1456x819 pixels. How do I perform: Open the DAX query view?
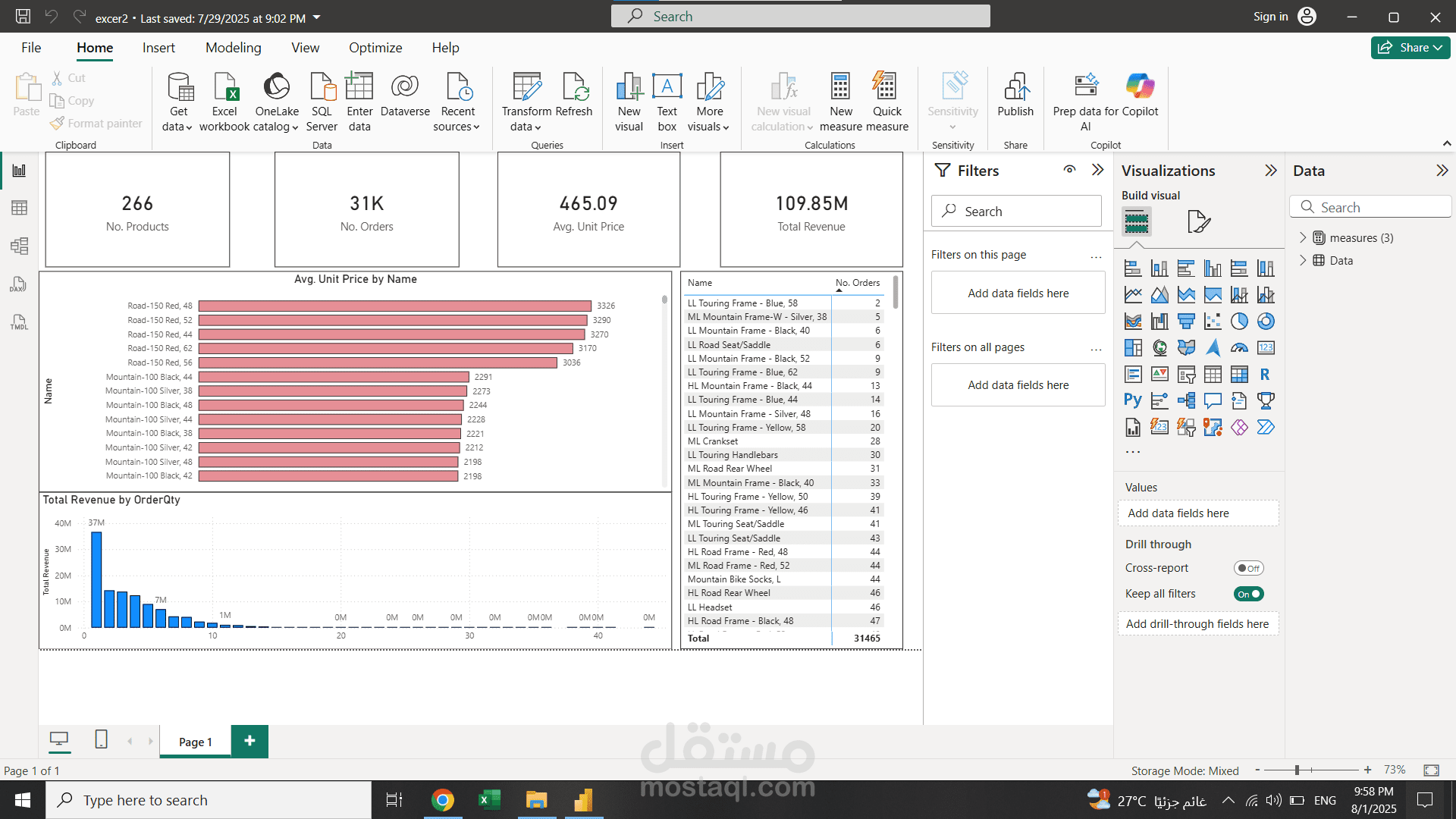click(x=19, y=284)
